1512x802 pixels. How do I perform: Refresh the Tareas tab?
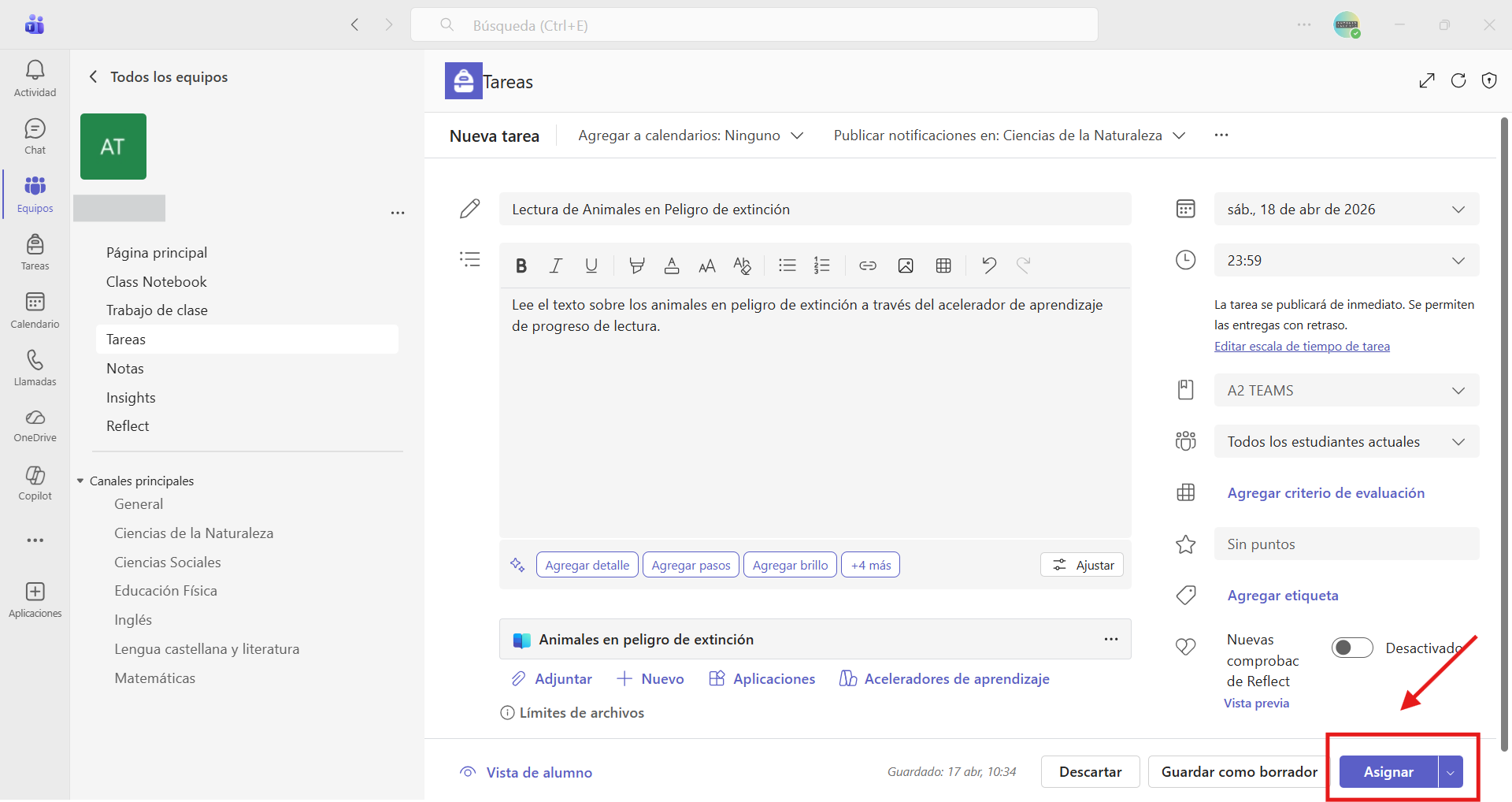point(1458,80)
